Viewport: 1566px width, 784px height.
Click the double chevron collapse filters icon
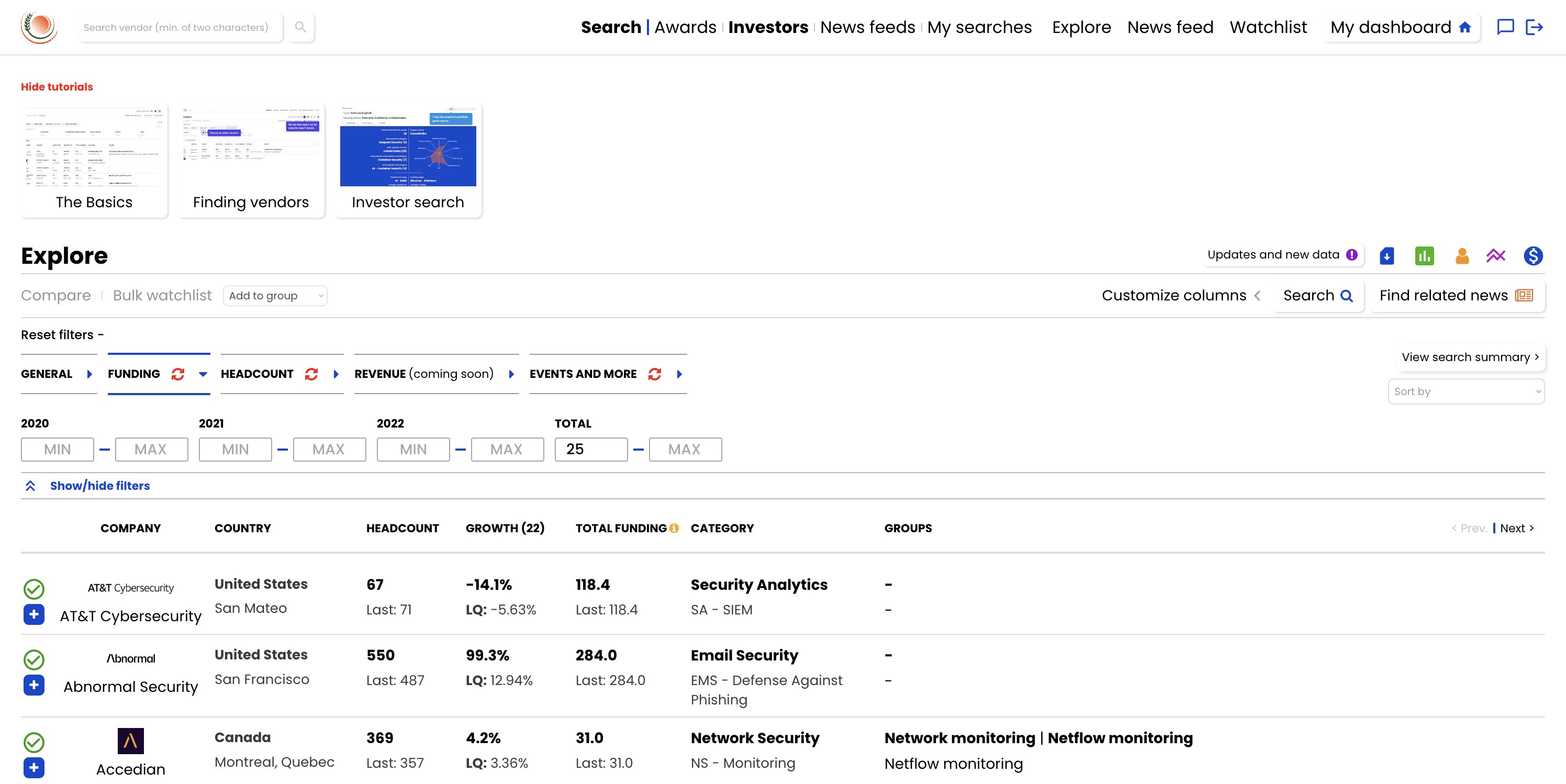click(30, 486)
